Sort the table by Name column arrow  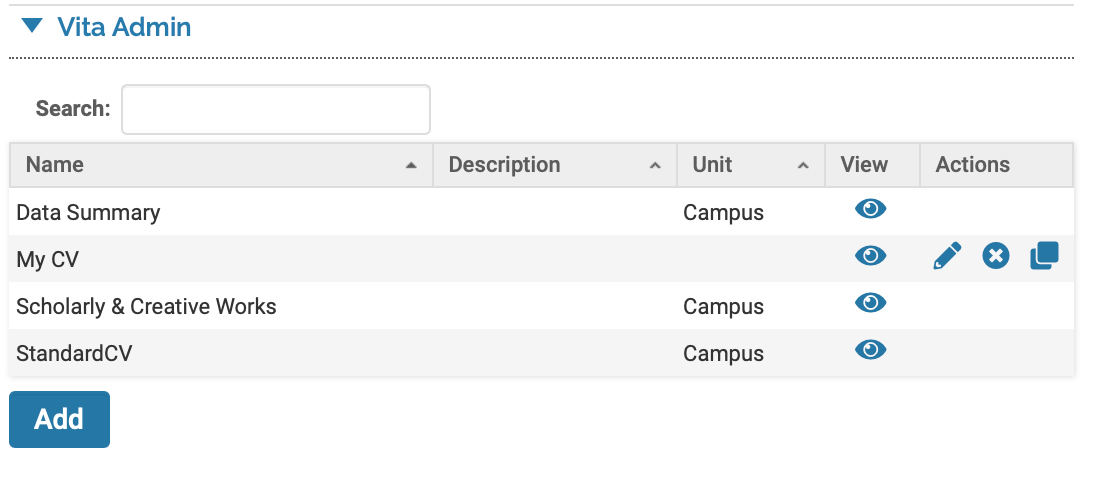pos(411,166)
